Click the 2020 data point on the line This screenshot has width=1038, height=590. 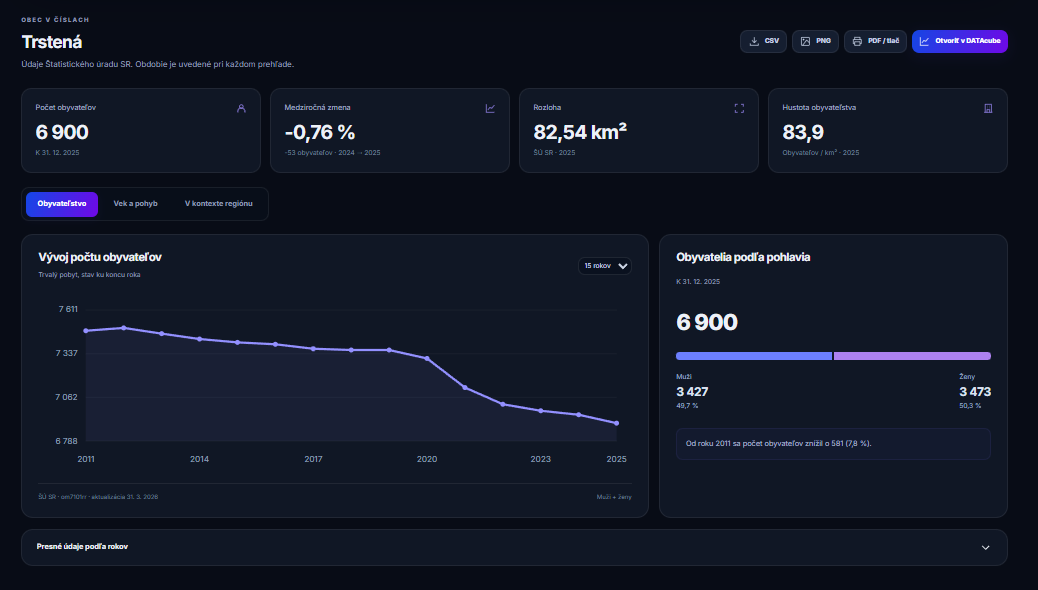tap(427, 358)
